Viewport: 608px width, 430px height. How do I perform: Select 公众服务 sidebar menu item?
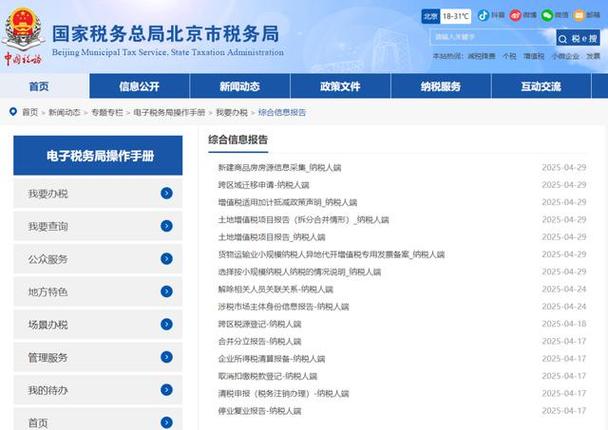tap(98, 259)
